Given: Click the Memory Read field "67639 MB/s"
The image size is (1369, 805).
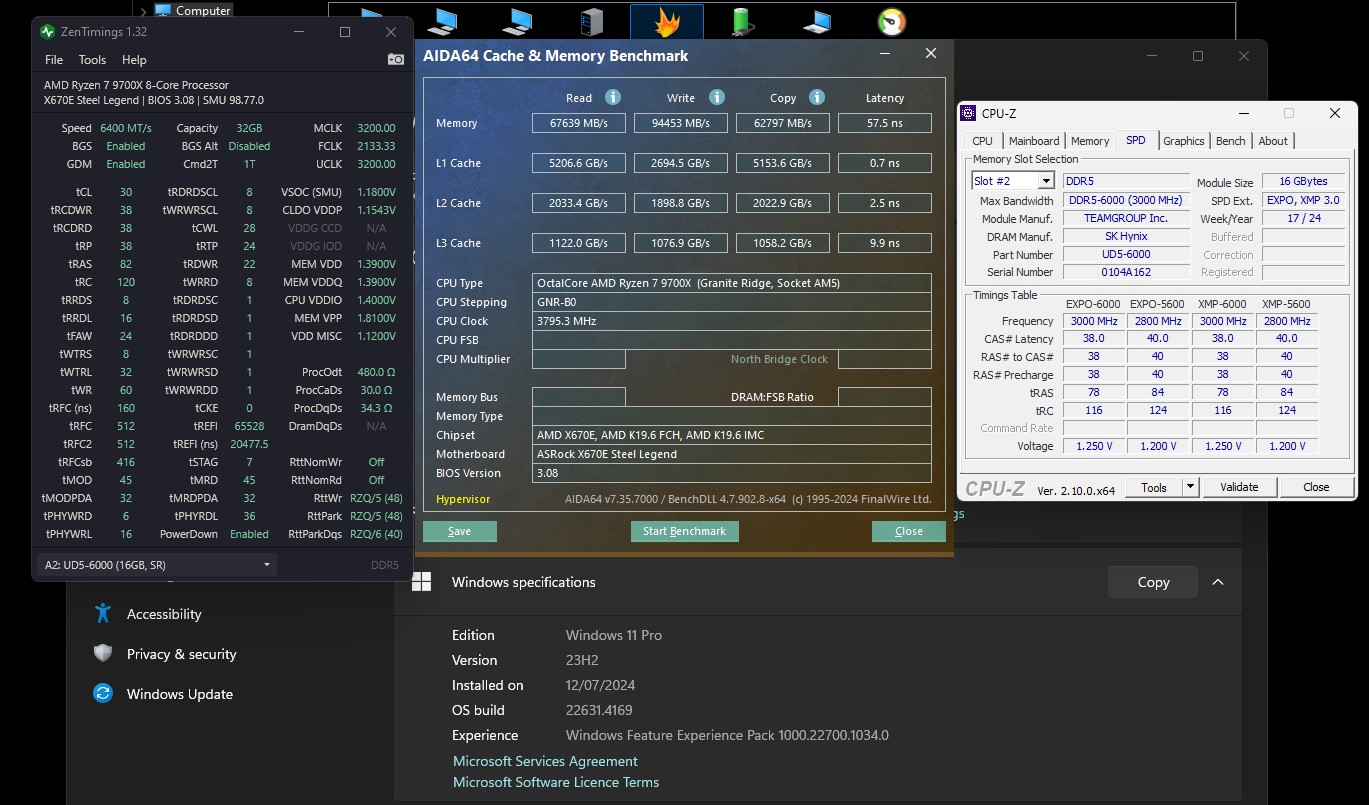Looking at the screenshot, I should pos(578,123).
